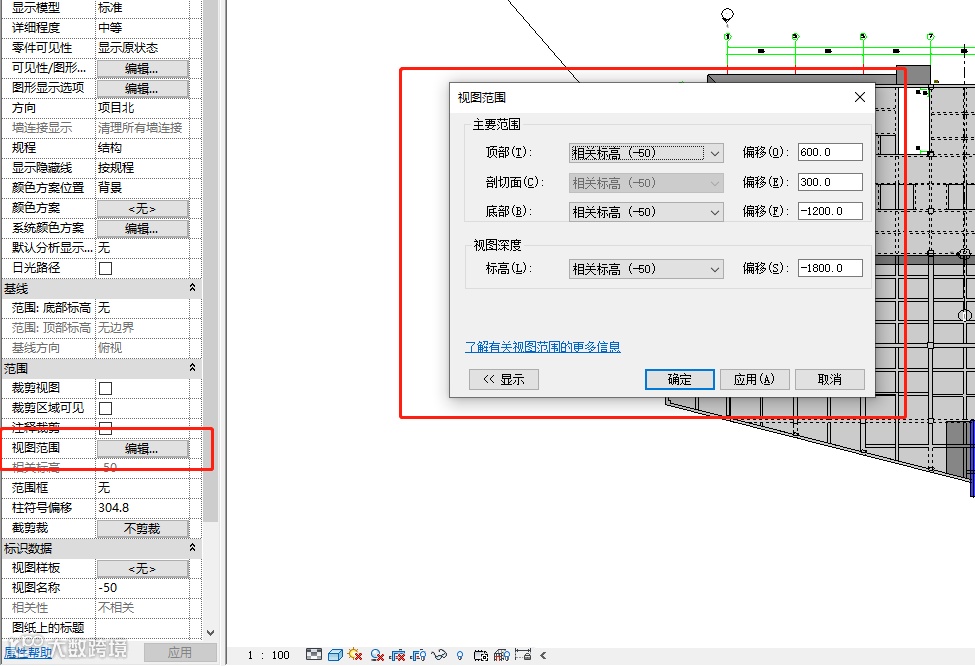This screenshot has width=975, height=666.
Task: Collapse the 基线 section
Action: (x=192, y=288)
